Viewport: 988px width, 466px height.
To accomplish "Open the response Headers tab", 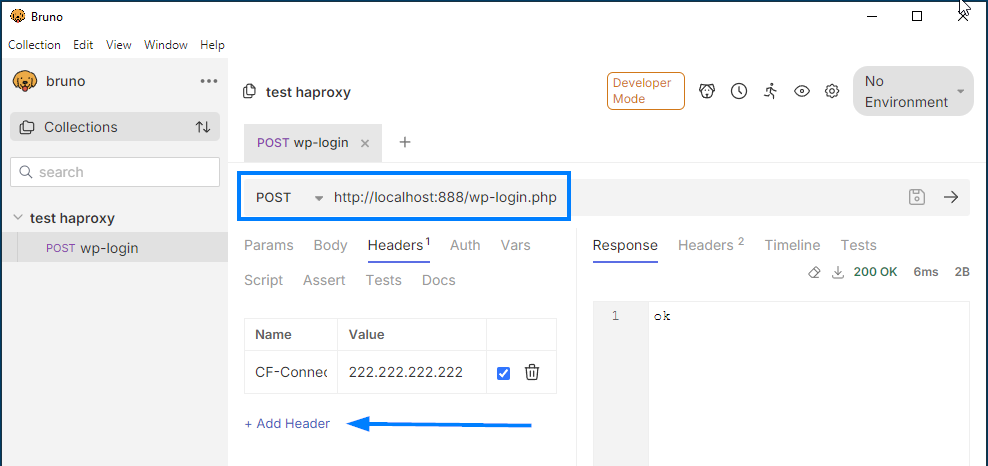I will (x=711, y=246).
